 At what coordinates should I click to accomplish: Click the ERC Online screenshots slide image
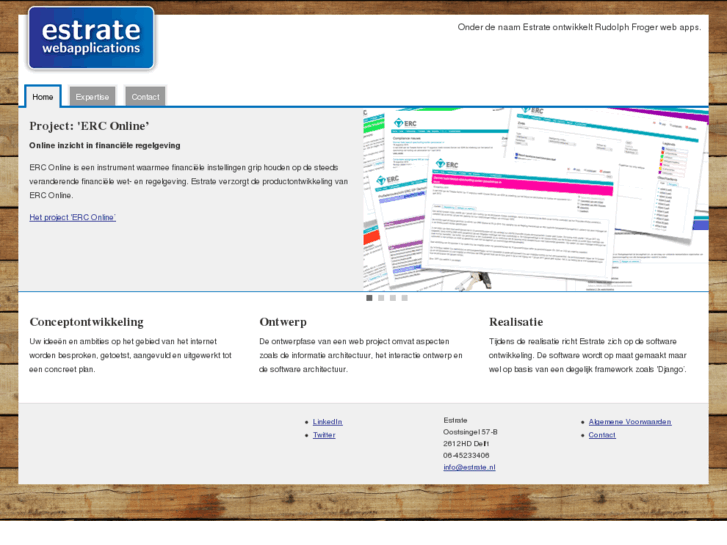point(536,199)
